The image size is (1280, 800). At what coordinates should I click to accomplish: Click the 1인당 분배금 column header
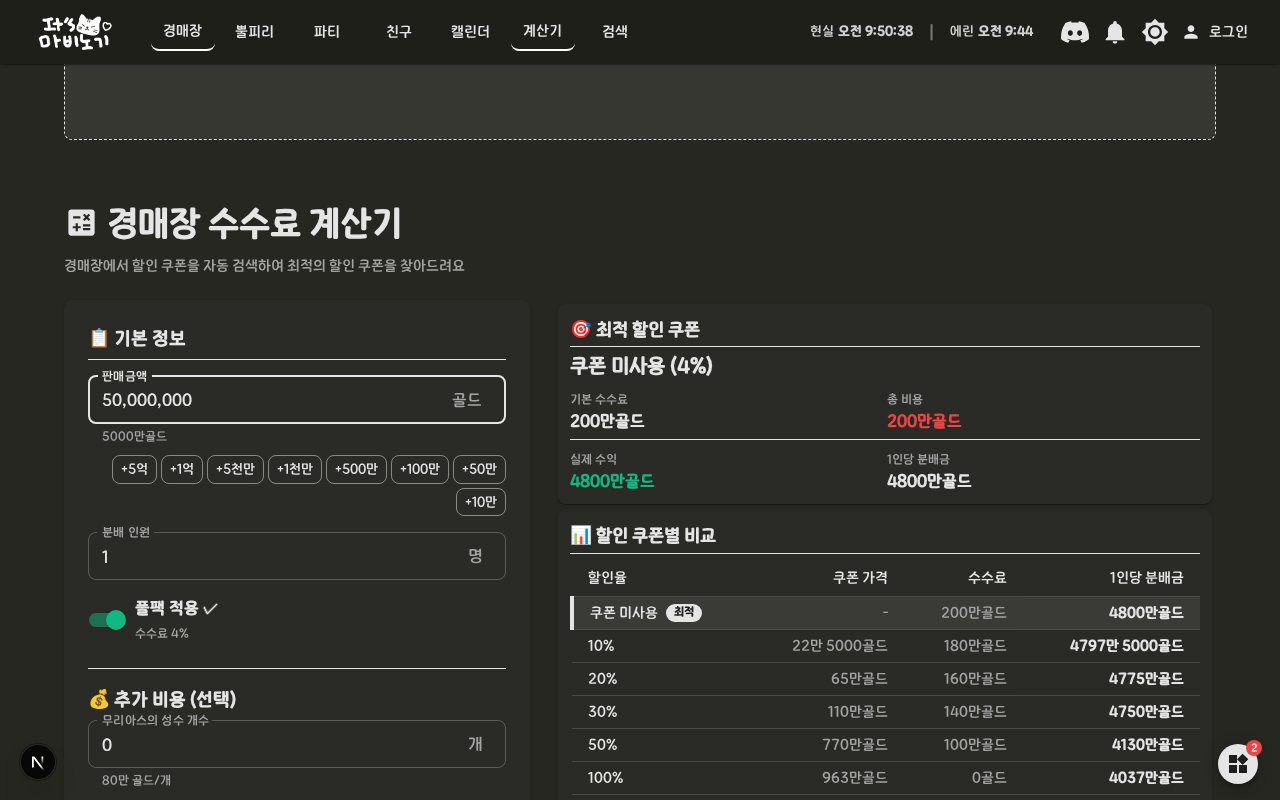coord(1146,578)
